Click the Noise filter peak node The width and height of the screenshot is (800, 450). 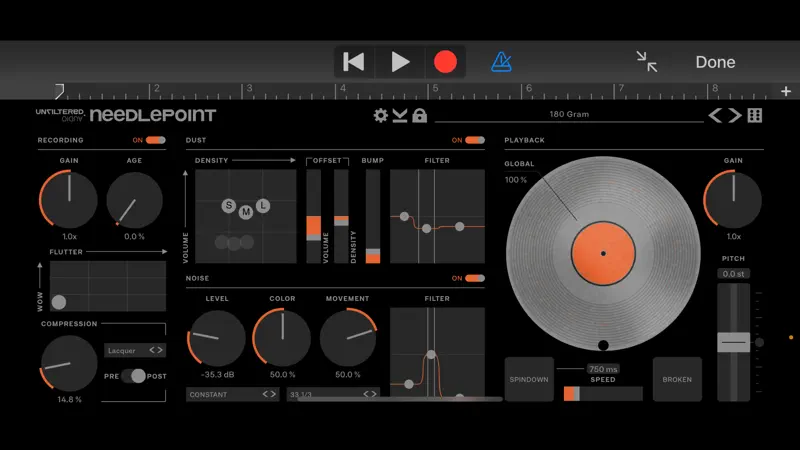[431, 355]
